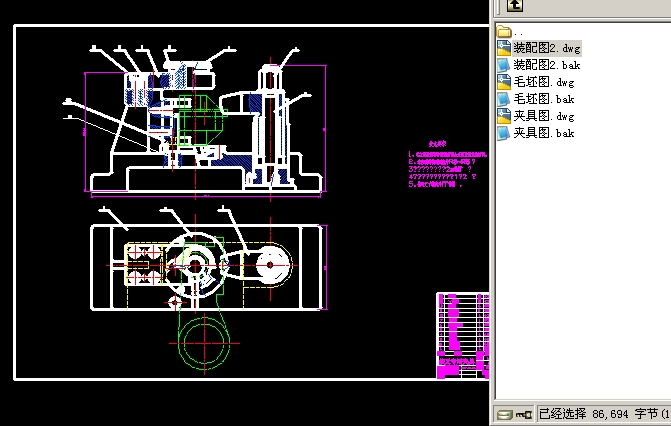Select the file 装配图2.dwg
The width and height of the screenshot is (671, 426).
(x=546, y=48)
